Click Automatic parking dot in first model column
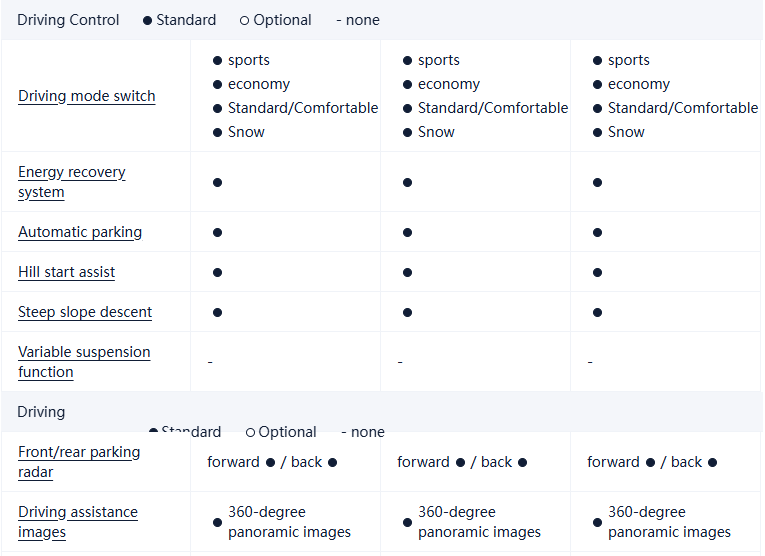Screen dimensions: 765x556 (x=217, y=232)
